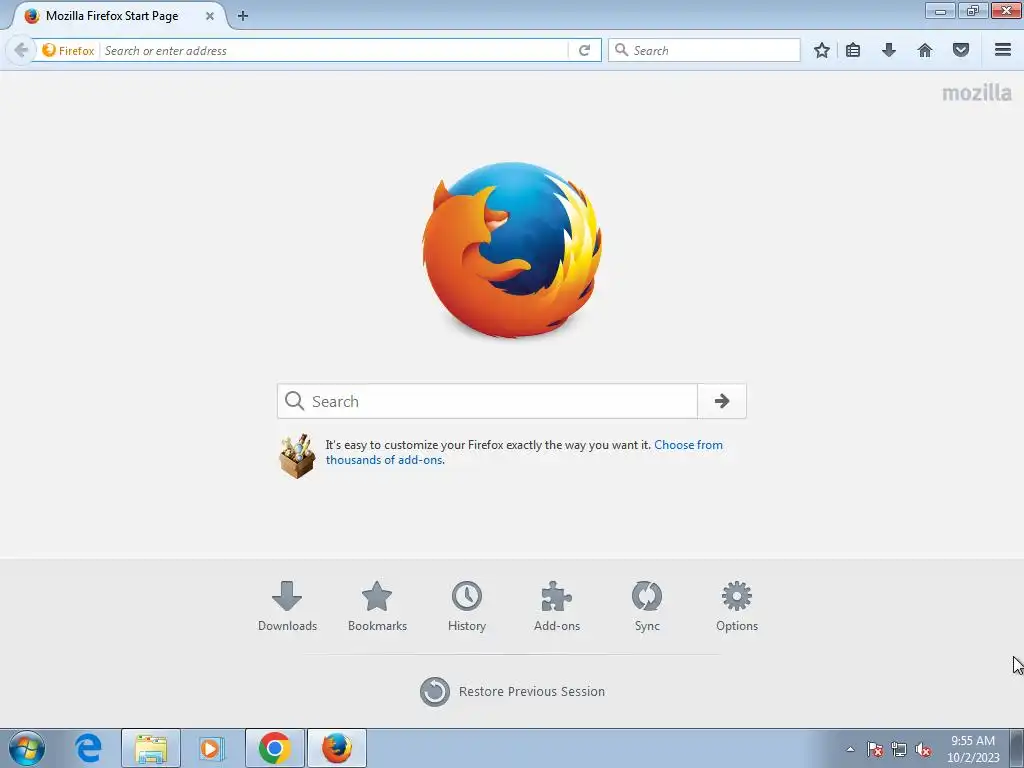Reload the page with the refresh icon
1024x768 pixels.
[584, 50]
